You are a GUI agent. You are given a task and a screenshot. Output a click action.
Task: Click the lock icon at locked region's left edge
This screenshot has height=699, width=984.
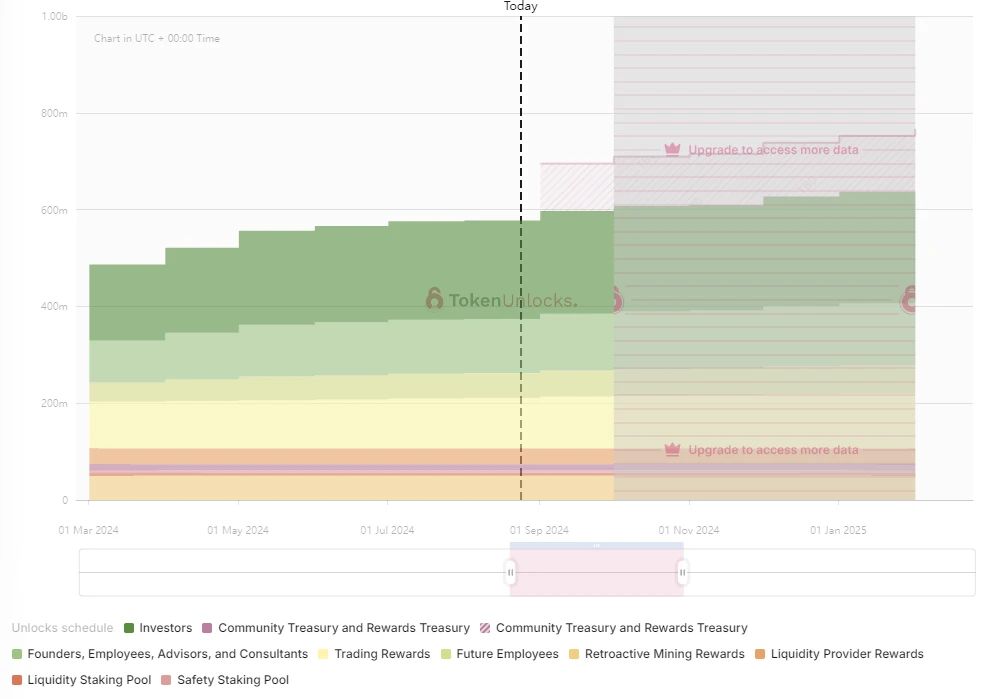pos(614,298)
